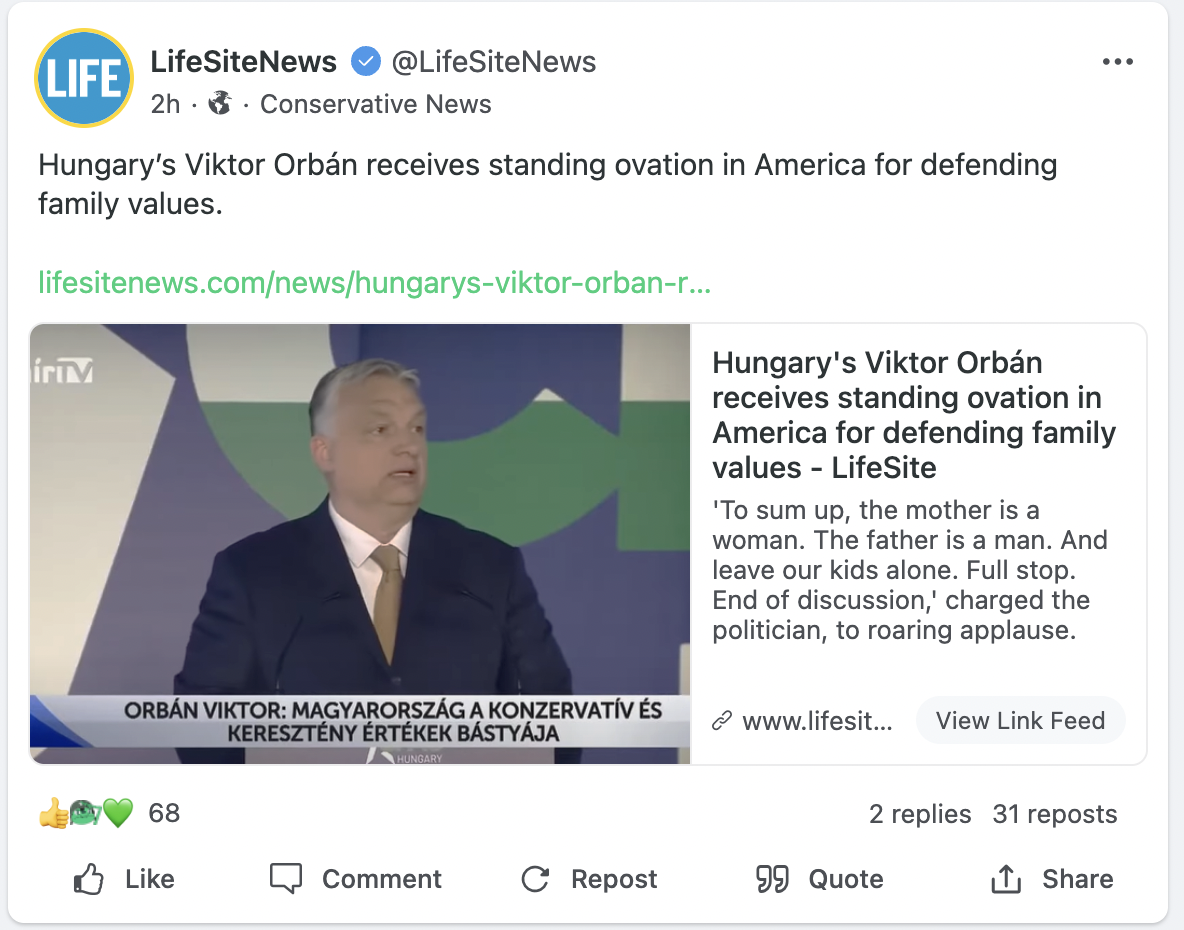Screen dimensions: 1184x930
Task: Click the blue verified checkmark badge
Action: point(366,61)
